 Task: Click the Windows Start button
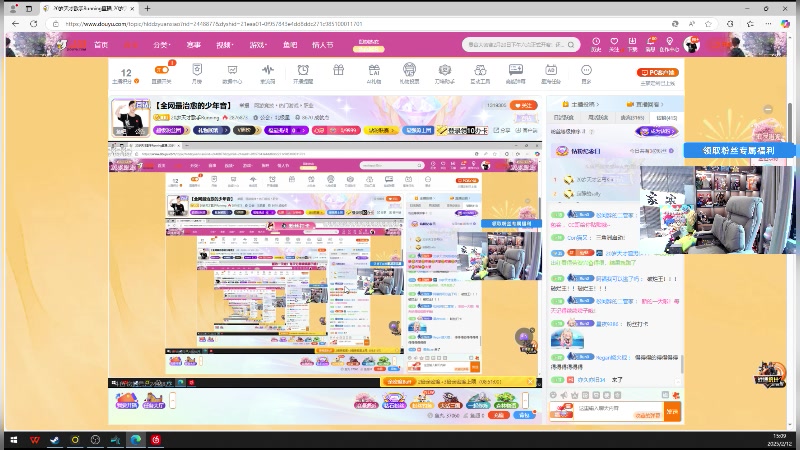click(x=14, y=440)
